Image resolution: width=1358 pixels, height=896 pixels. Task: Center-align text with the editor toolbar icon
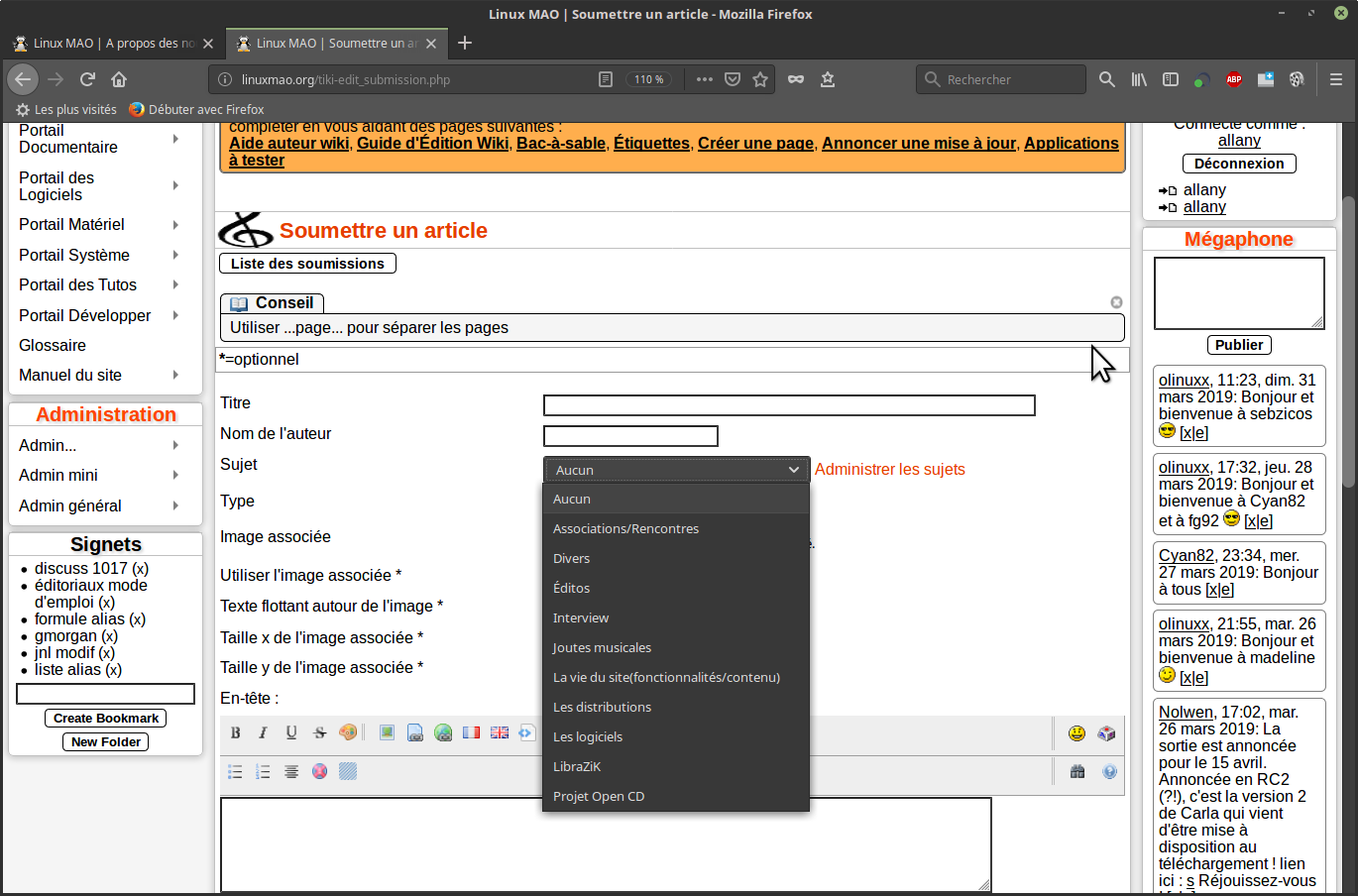tap(291, 772)
